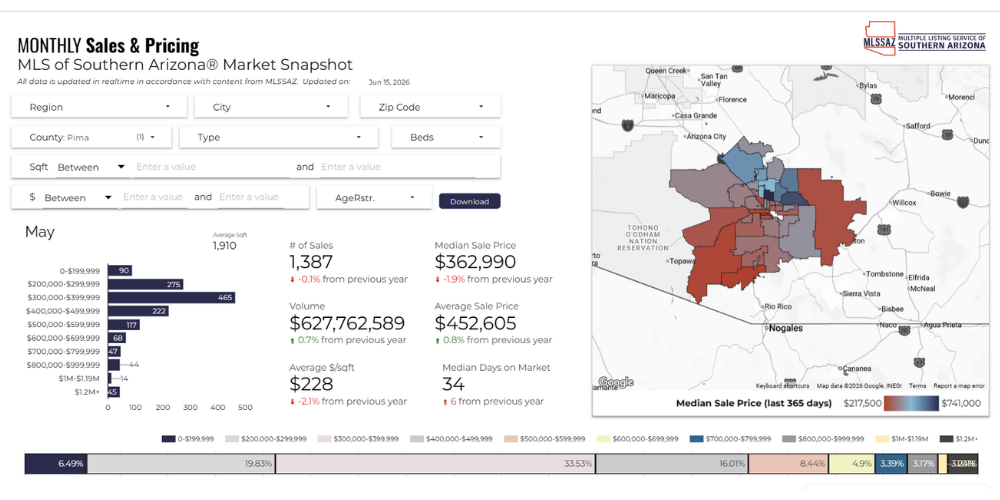The image size is (1000, 500).
Task: Click the Jun 15, 2026 update date
Action: [388, 82]
